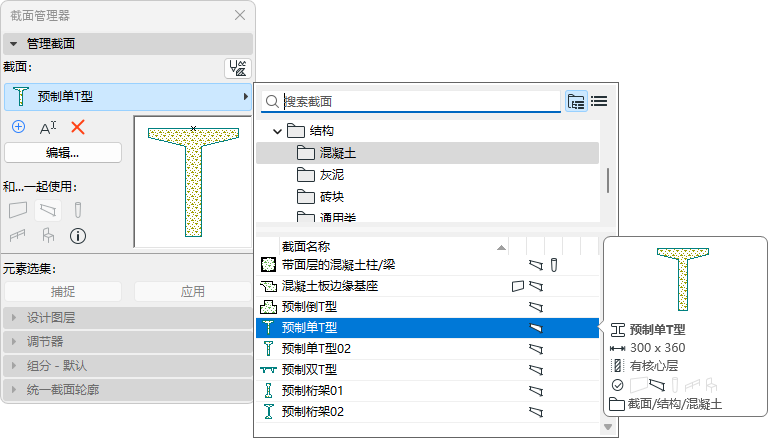Screen dimensions: 768x438
Task: Click beam icon in 预制单T型02 row
Action: coord(536,349)
